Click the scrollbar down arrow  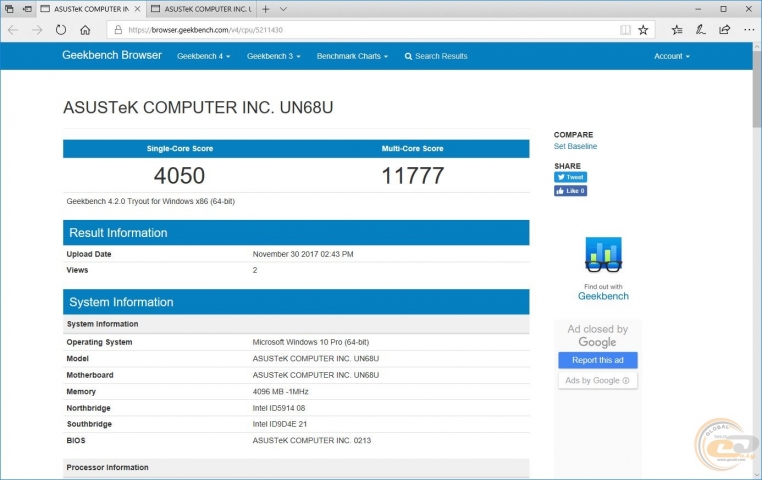[x=757, y=474]
